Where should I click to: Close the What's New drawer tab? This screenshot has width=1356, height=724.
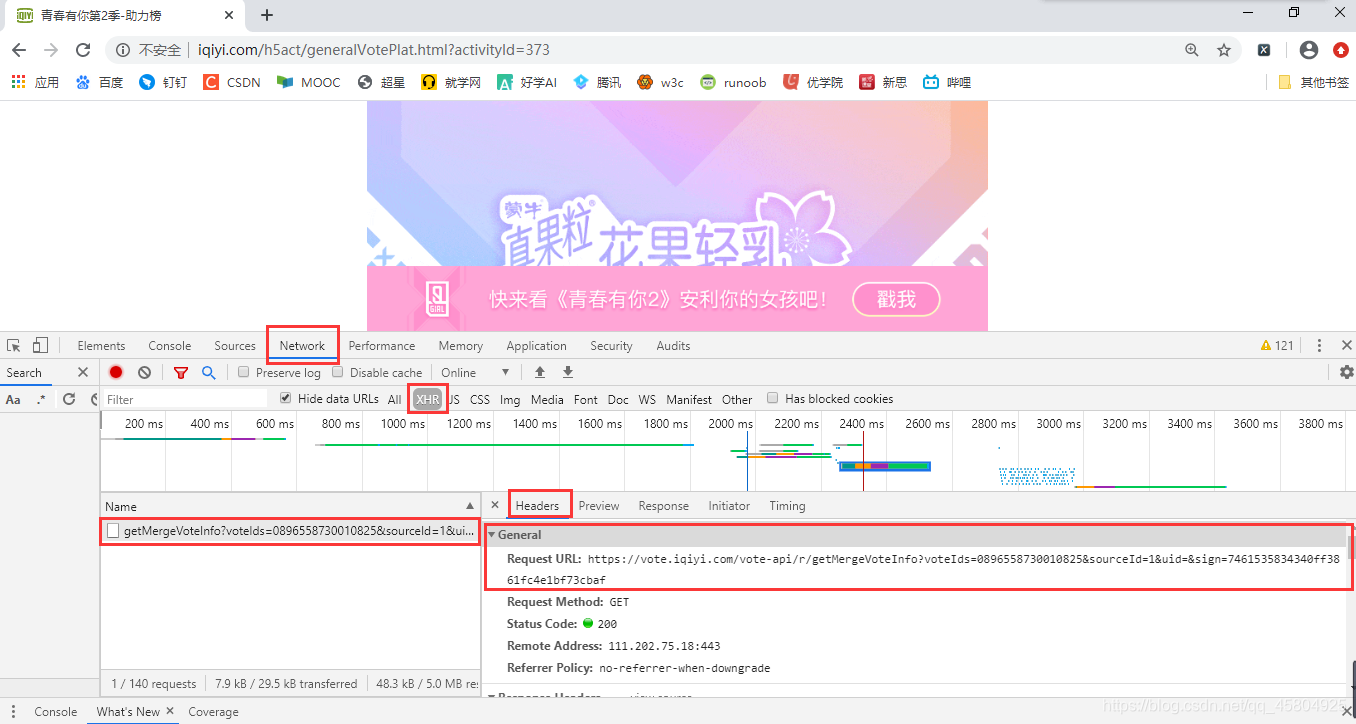click(170, 711)
